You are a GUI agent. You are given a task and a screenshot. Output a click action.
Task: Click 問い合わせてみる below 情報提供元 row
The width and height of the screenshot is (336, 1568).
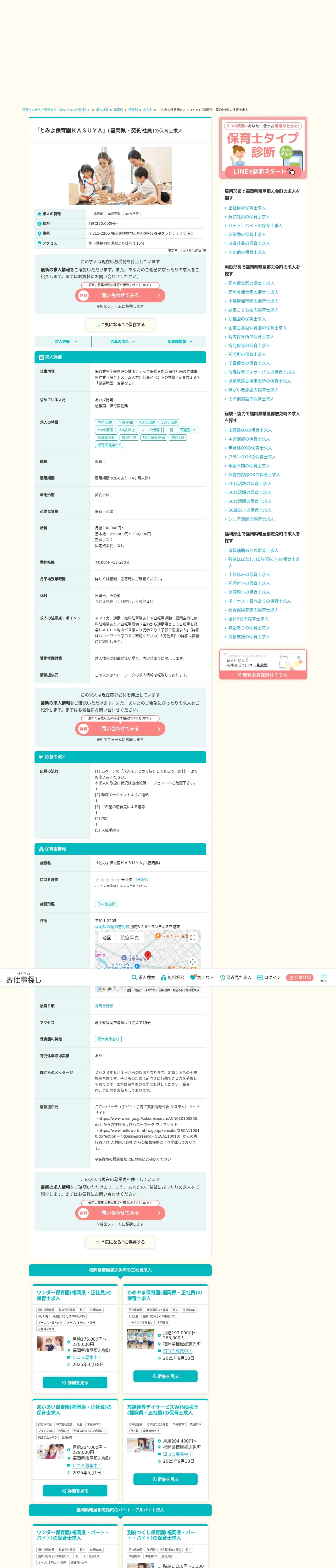click(120, 729)
